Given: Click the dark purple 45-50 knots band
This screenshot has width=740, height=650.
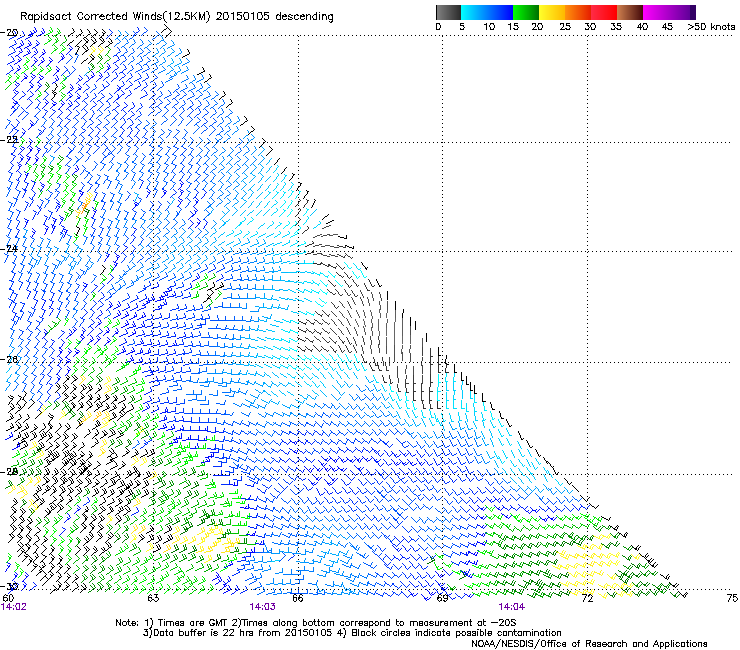Looking at the screenshot, I should (682, 12).
